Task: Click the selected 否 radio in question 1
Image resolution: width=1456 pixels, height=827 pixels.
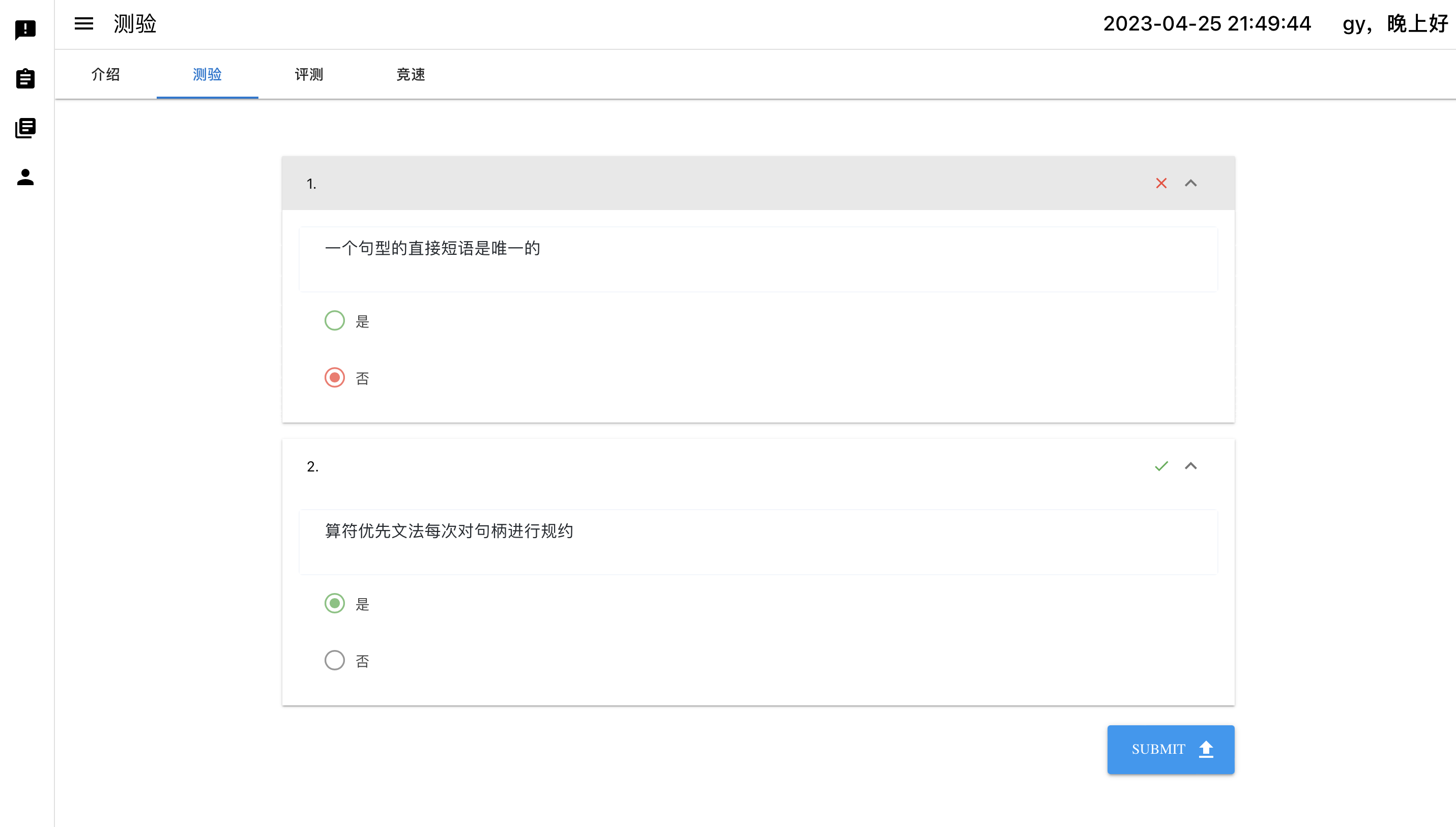Action: pyautogui.click(x=335, y=376)
